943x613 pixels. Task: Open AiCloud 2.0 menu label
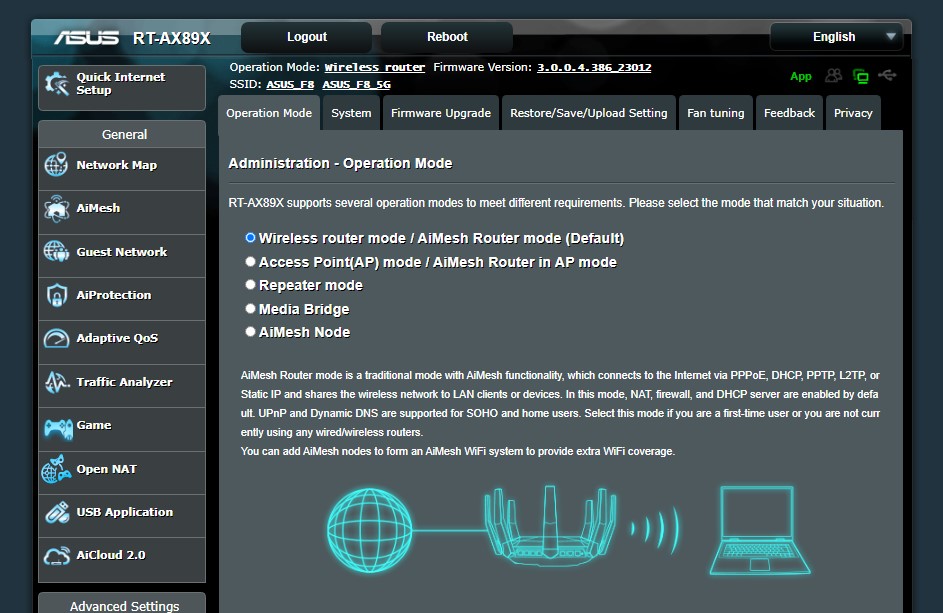coord(111,555)
